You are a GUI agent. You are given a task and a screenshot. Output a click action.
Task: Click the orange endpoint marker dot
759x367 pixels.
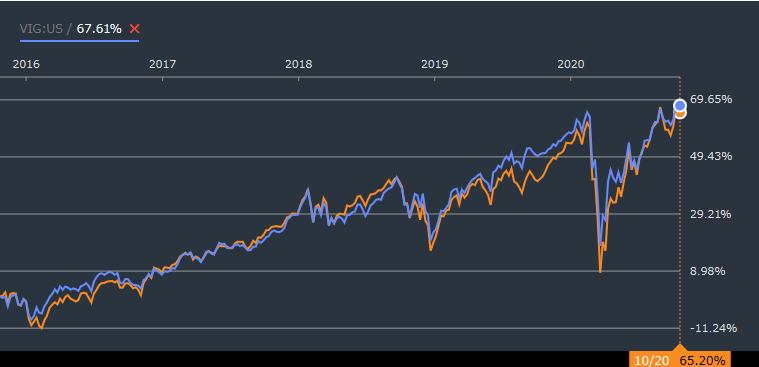(x=680, y=114)
